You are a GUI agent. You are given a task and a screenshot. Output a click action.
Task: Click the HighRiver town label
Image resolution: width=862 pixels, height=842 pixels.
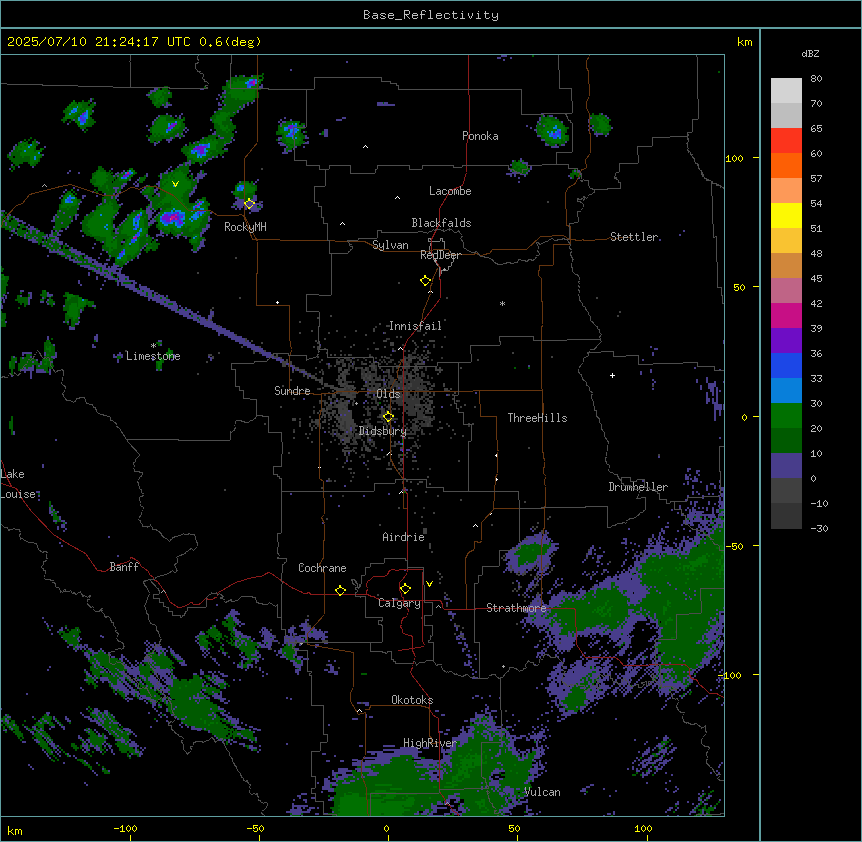tap(430, 743)
